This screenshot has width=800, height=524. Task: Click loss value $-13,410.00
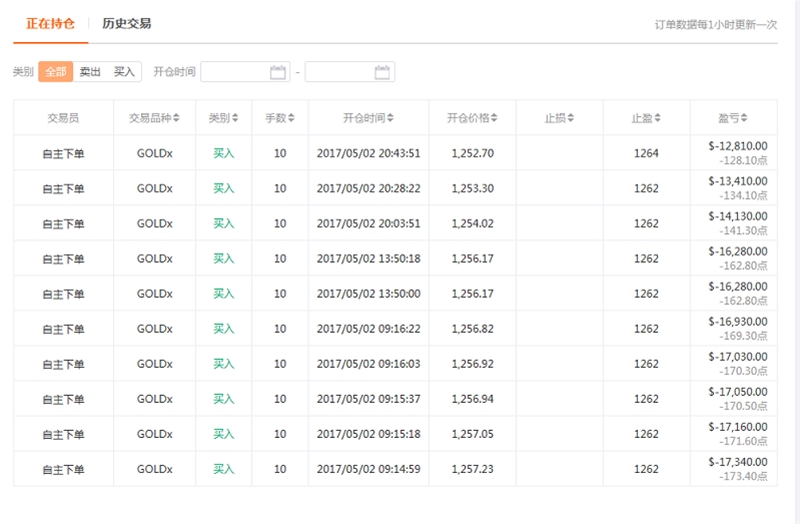coord(738,181)
